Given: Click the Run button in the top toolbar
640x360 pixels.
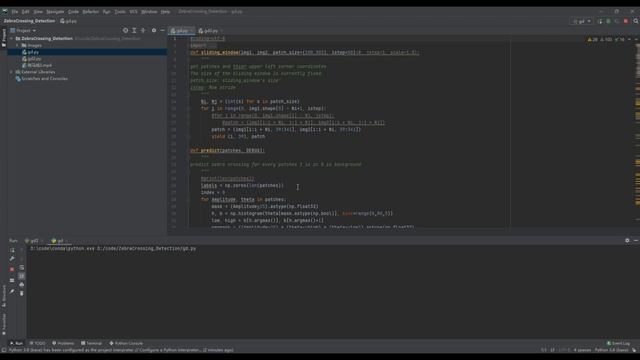Looking at the screenshot, I should pos(600,21).
